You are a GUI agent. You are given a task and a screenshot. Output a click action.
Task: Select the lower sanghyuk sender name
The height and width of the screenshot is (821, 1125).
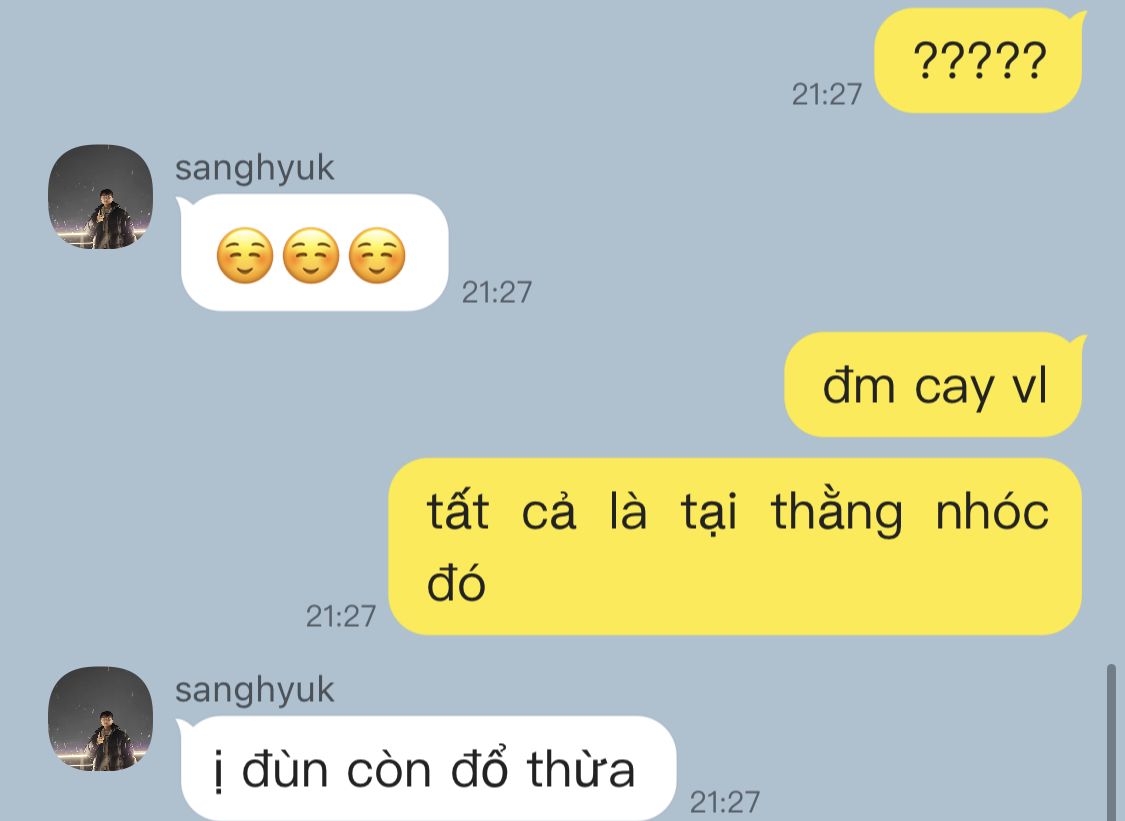254,691
